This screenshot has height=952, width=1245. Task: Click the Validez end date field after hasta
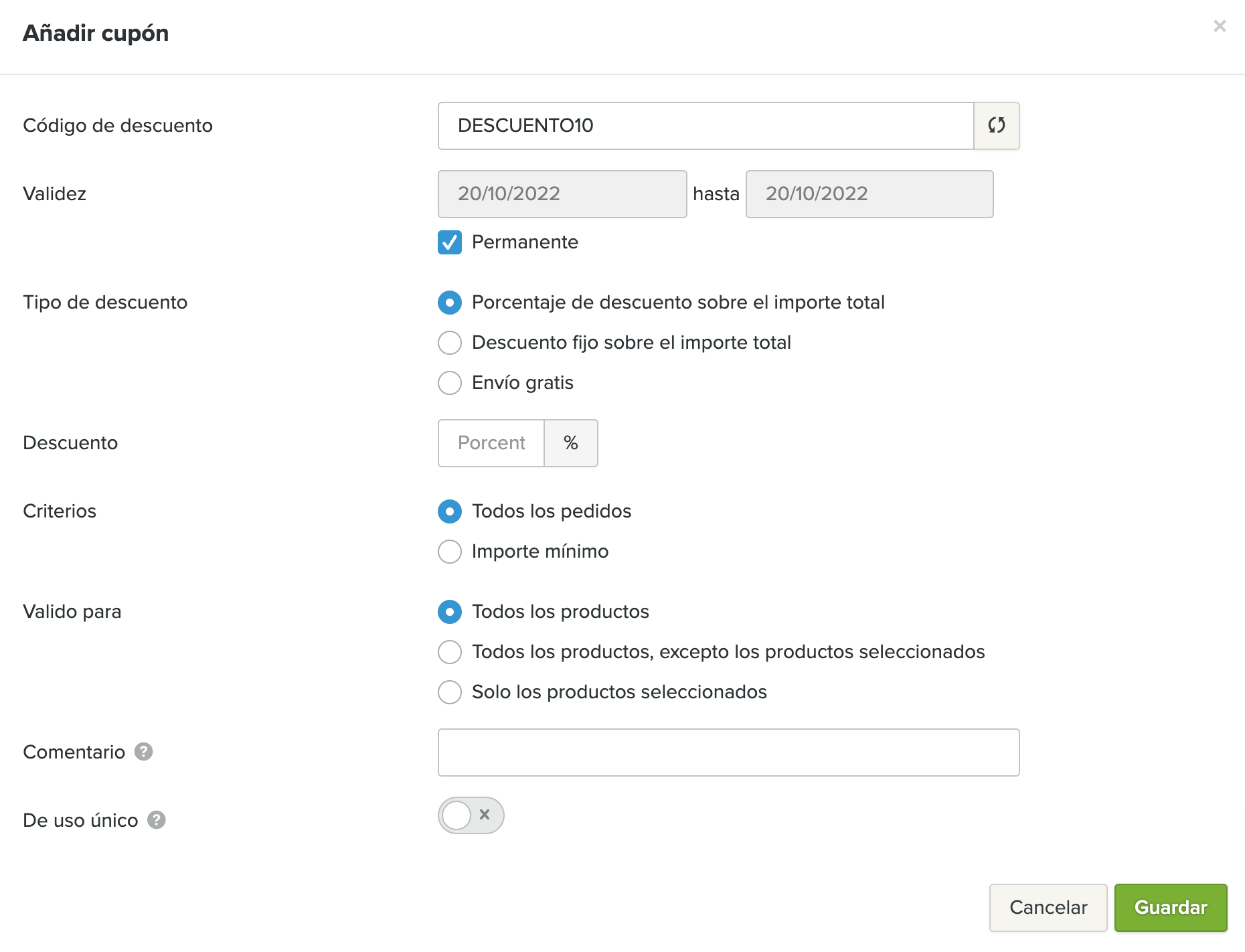point(869,194)
